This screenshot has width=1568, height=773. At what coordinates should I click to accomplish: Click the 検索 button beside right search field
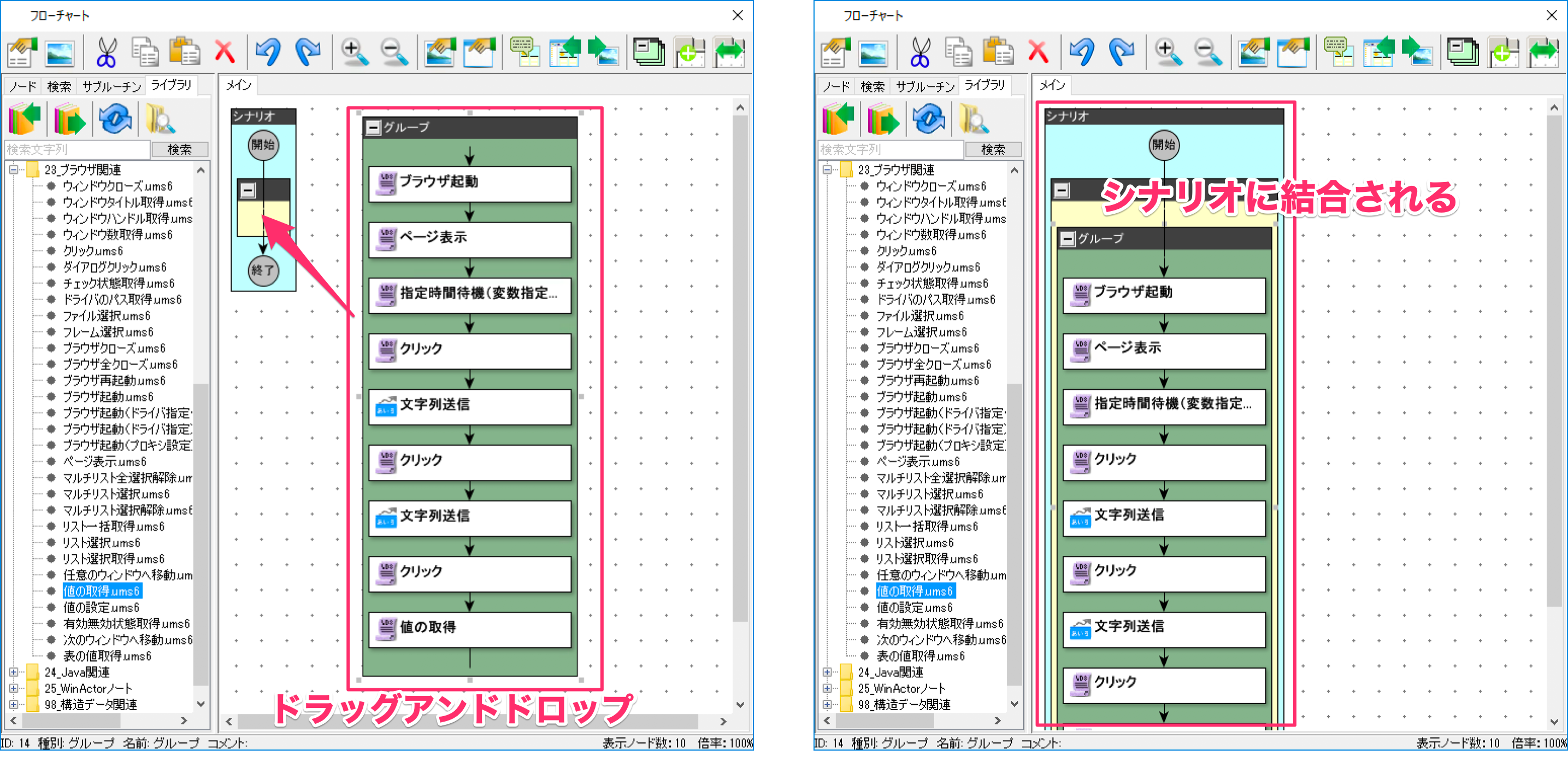(993, 149)
